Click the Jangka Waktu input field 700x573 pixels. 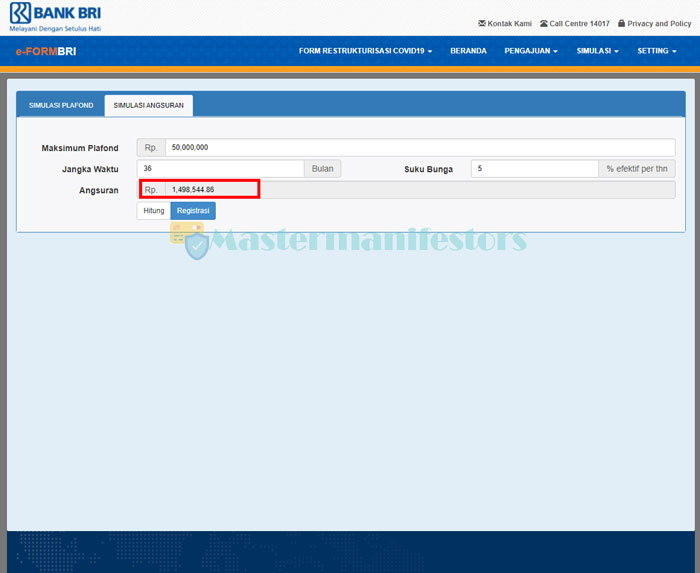[221, 169]
